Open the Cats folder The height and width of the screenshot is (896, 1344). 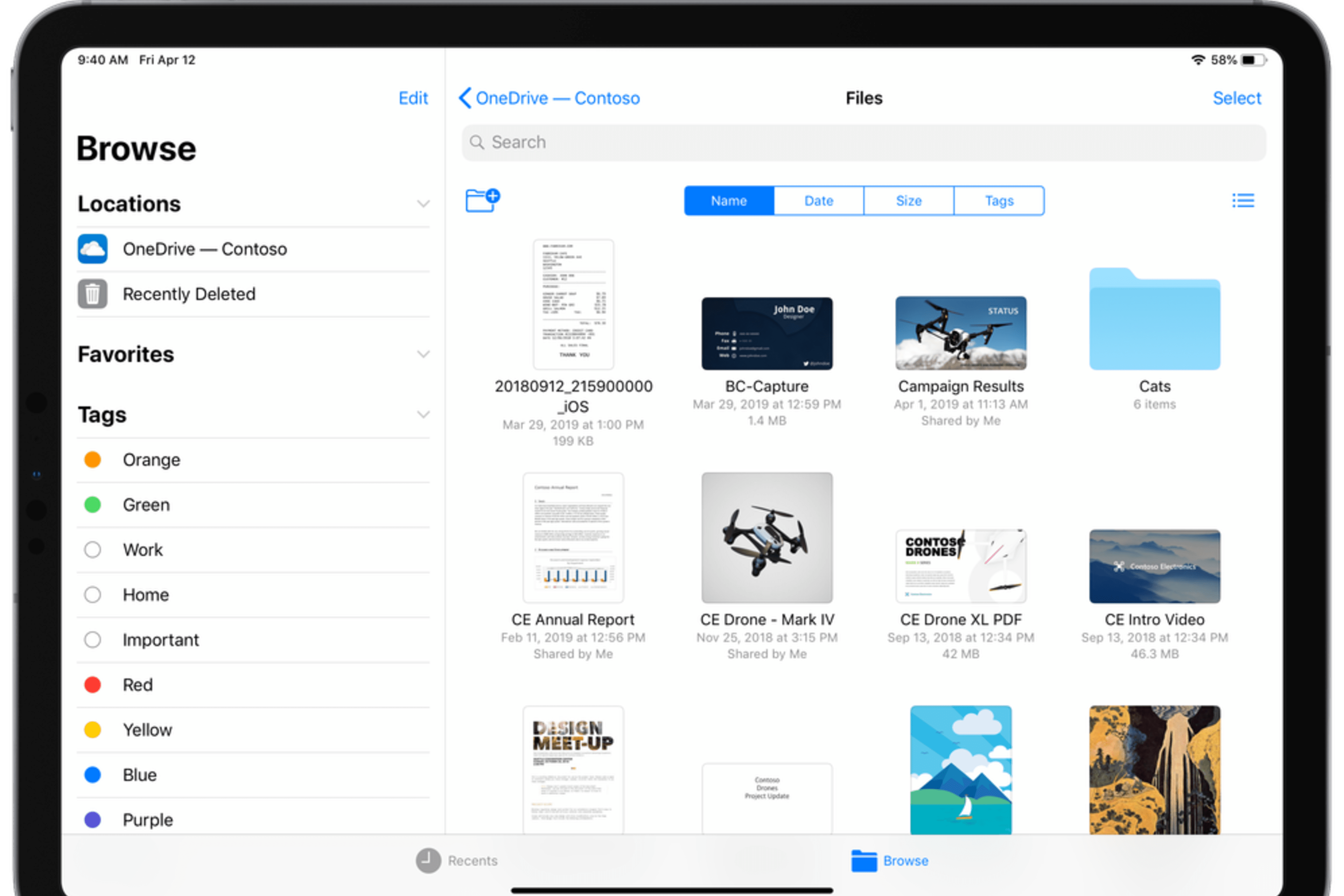click(x=1154, y=319)
